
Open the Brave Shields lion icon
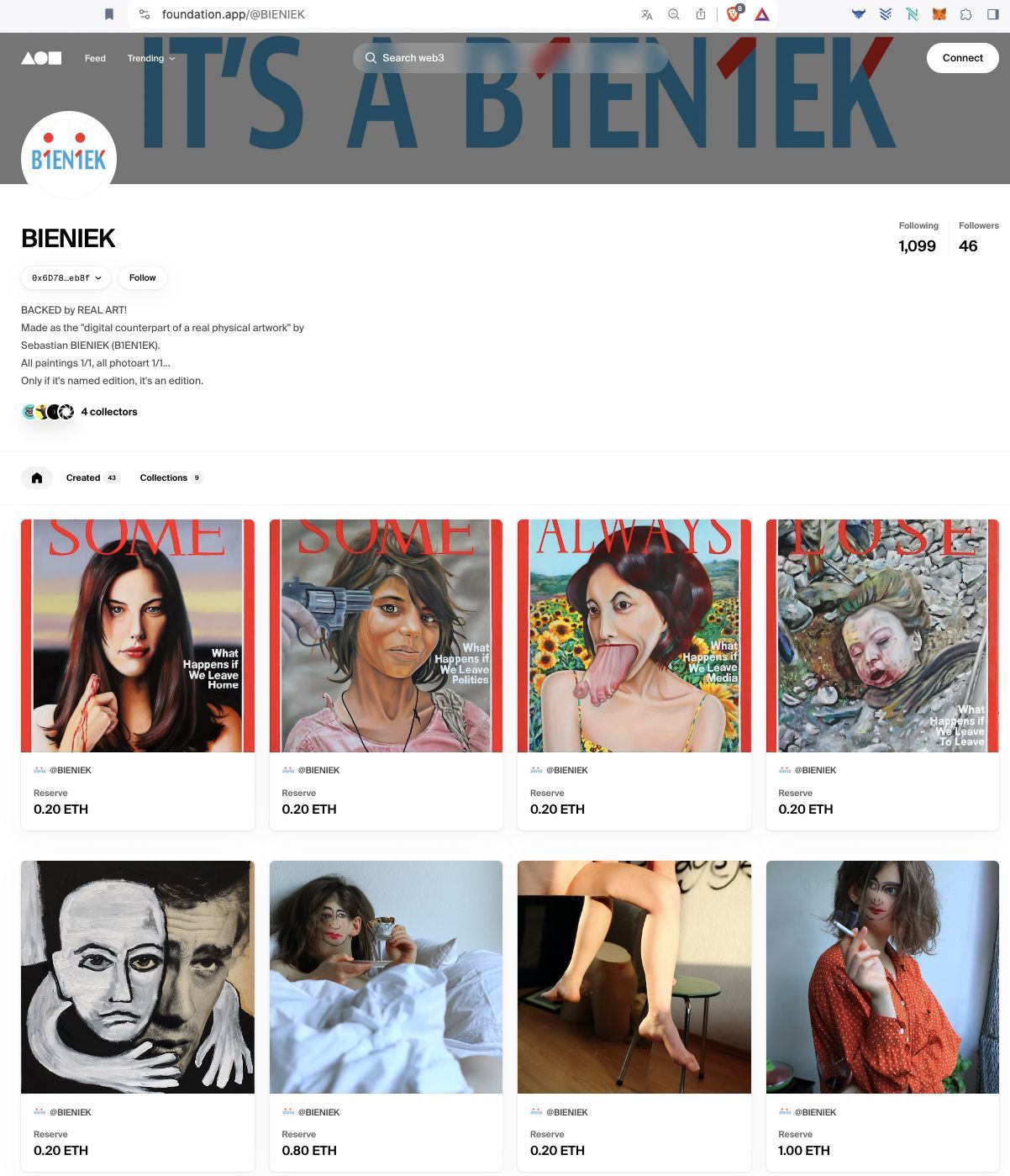pos(734,13)
